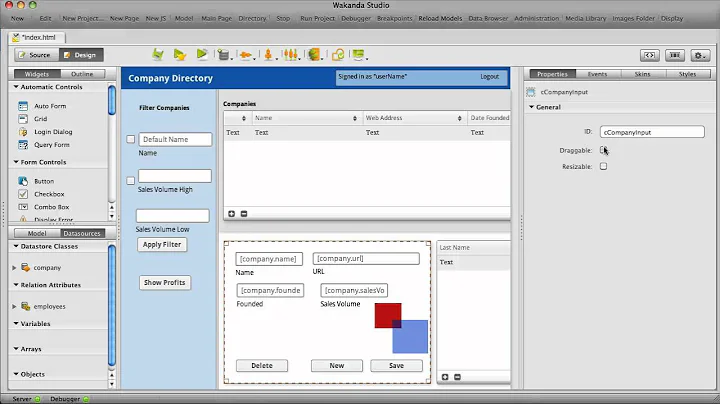The width and height of the screenshot is (720, 404).
Task: Open the Events tab
Action: click(597, 74)
